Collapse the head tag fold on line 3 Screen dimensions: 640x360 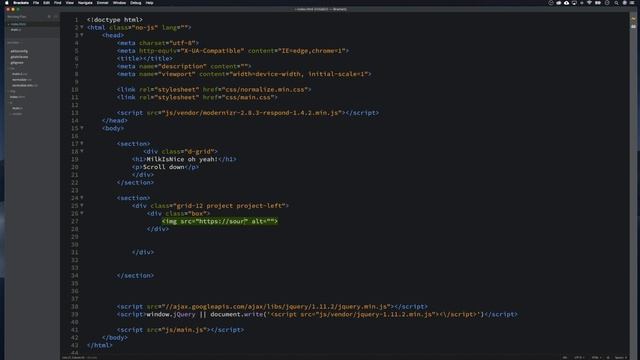pos(82,35)
